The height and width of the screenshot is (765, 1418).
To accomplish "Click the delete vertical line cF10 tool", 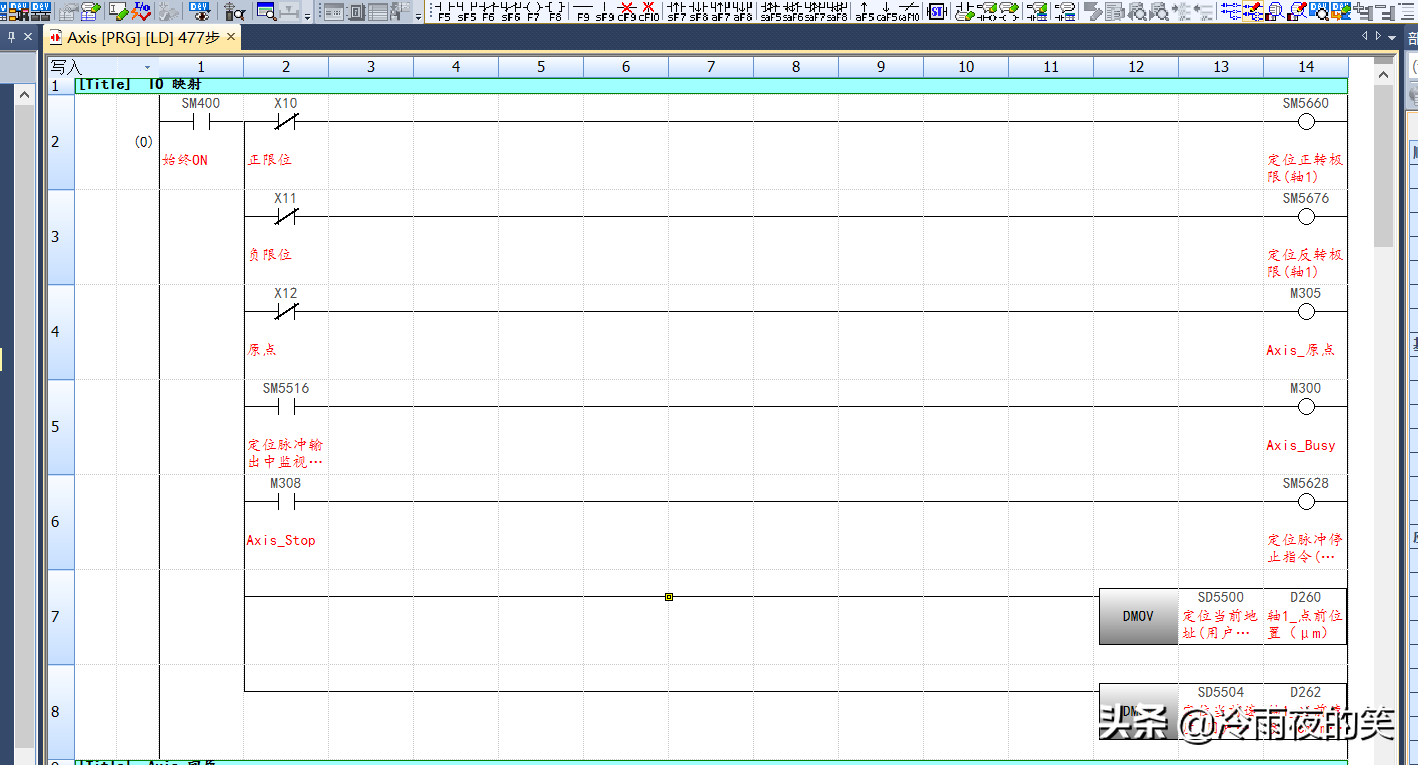I will click(650, 12).
